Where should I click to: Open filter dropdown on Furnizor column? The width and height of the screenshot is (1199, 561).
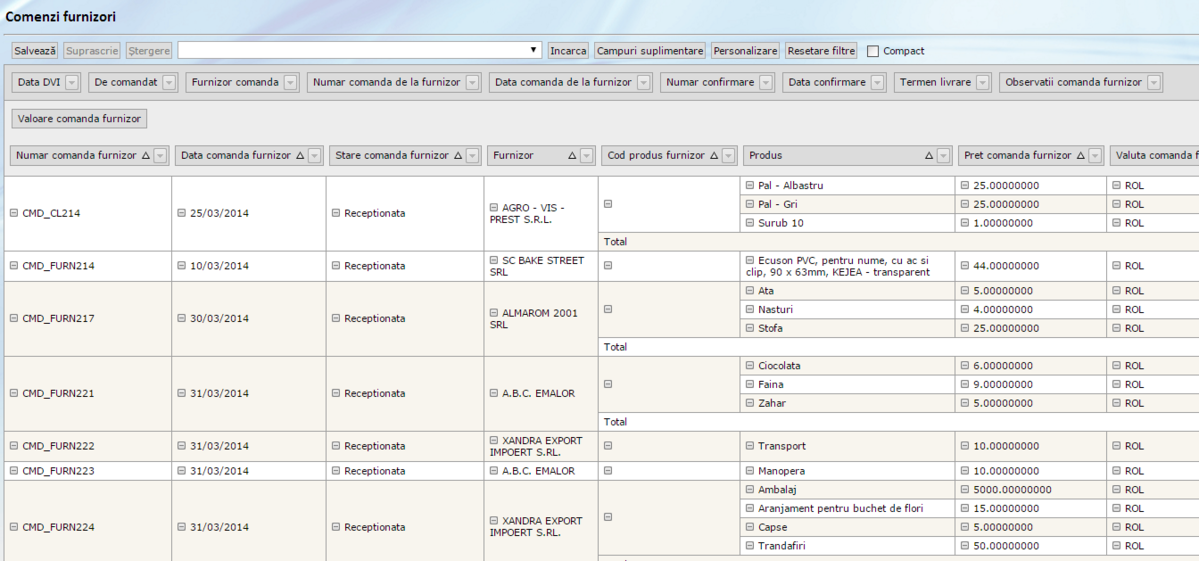587,156
